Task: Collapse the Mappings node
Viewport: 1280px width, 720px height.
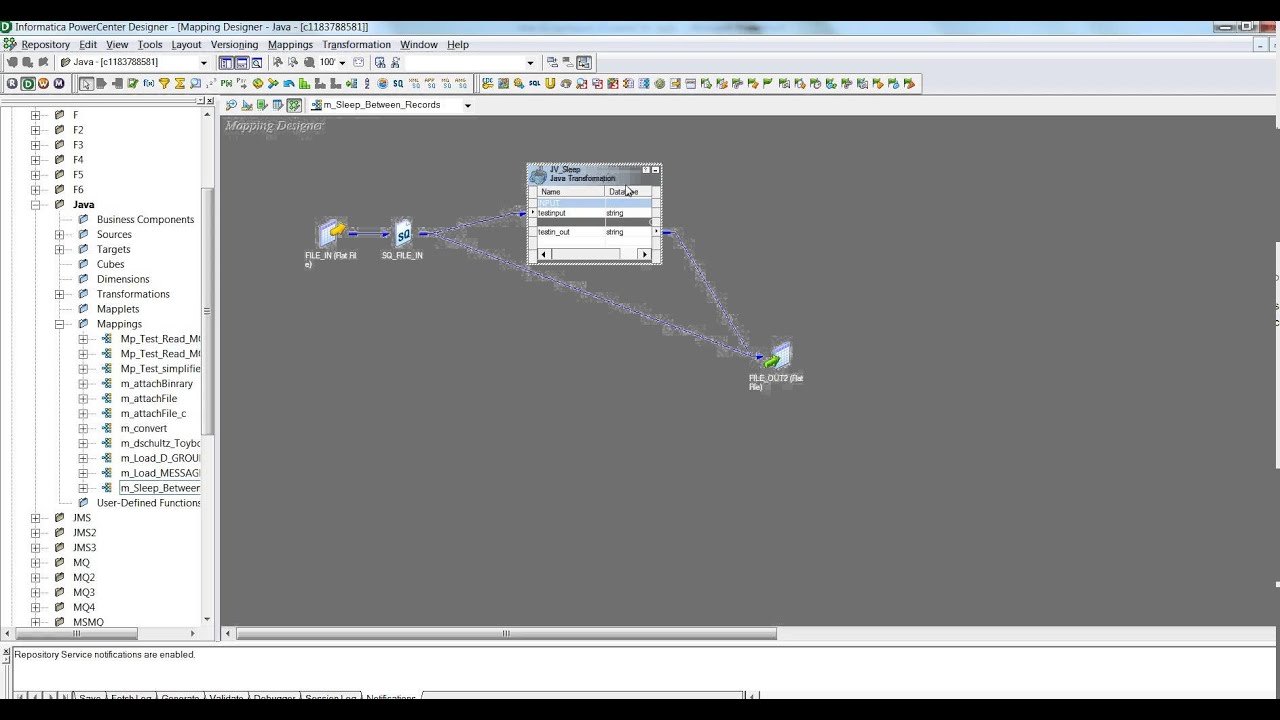Action: (59, 324)
